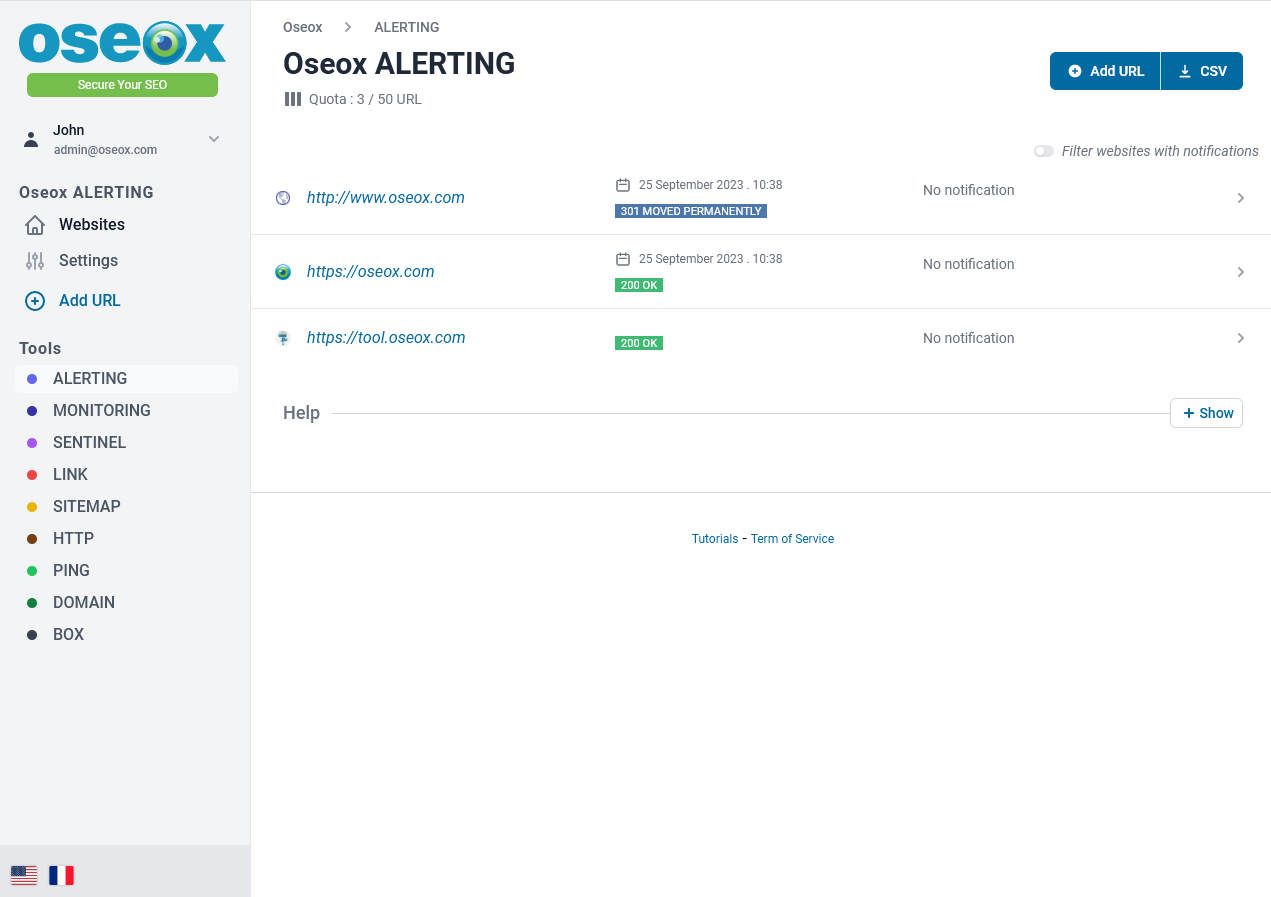Image resolution: width=1271 pixels, height=897 pixels.
Task: Click the https://oseox.com favicon
Action: point(283,272)
